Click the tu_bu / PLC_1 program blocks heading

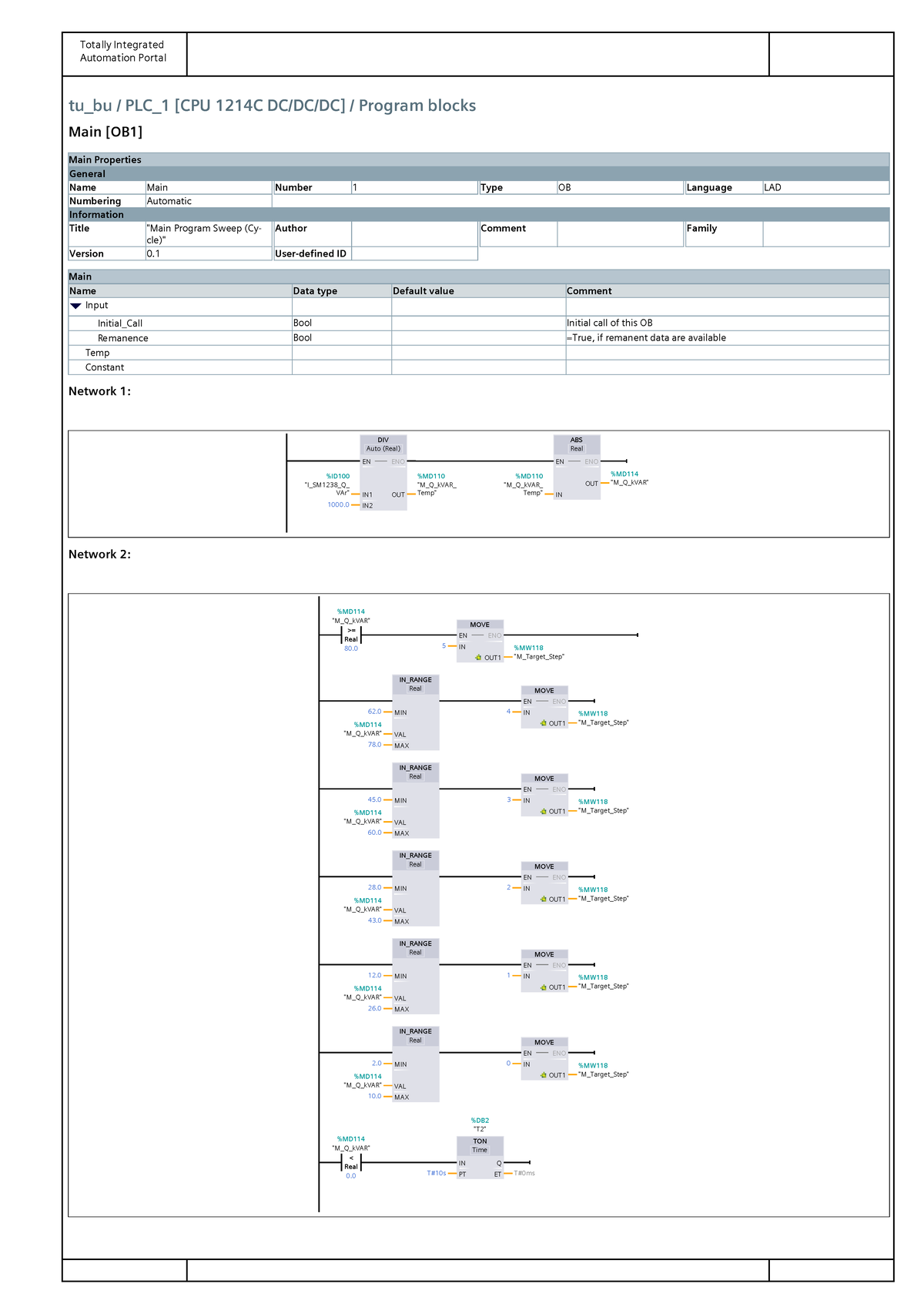coord(273,106)
